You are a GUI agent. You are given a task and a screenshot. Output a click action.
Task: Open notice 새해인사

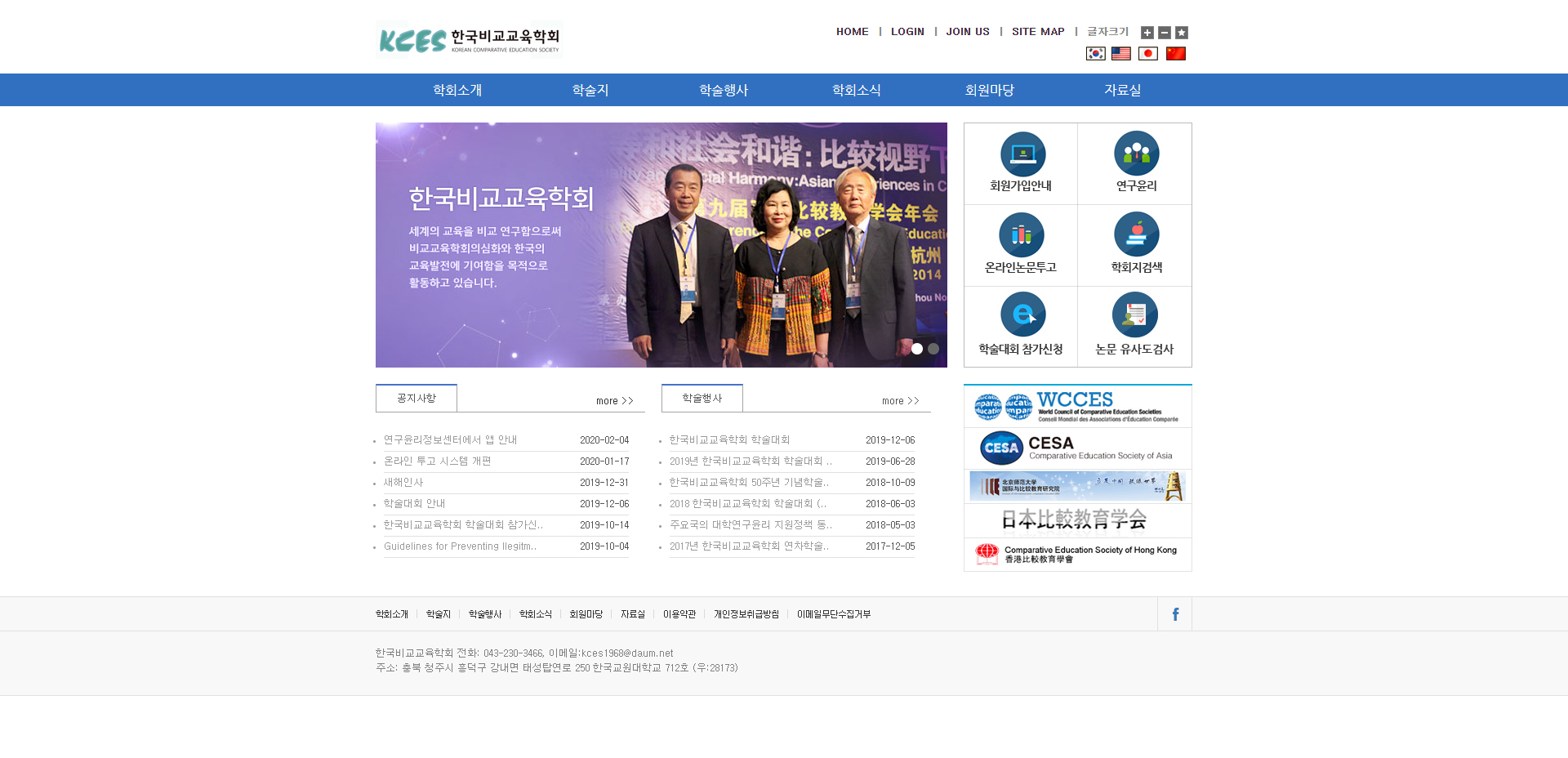403,483
